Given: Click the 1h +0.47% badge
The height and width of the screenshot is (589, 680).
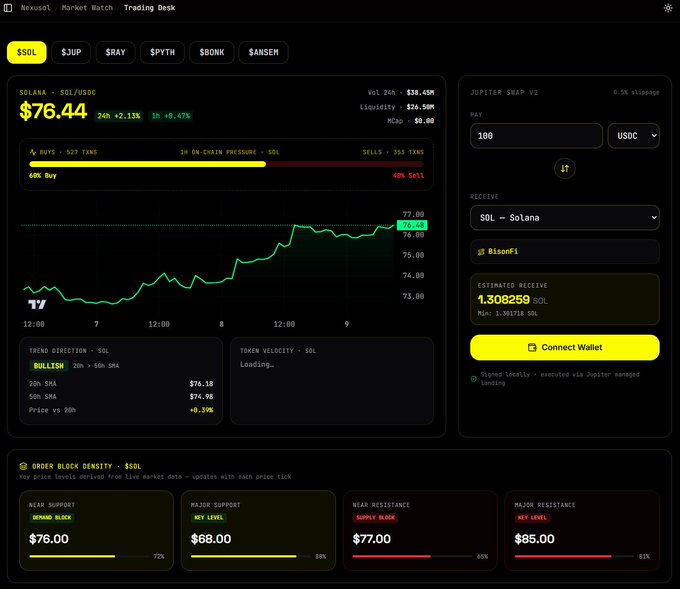Looking at the screenshot, I should tap(170, 116).
